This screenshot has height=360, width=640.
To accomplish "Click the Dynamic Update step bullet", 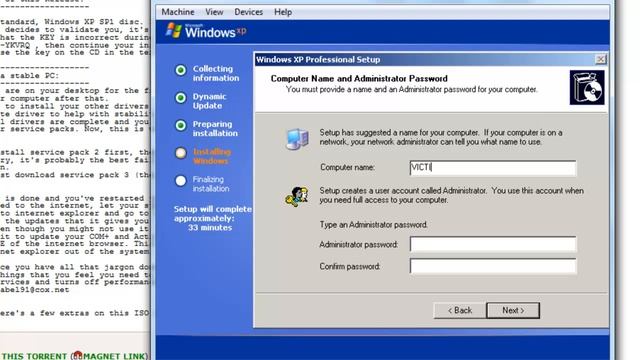I will pos(180,98).
